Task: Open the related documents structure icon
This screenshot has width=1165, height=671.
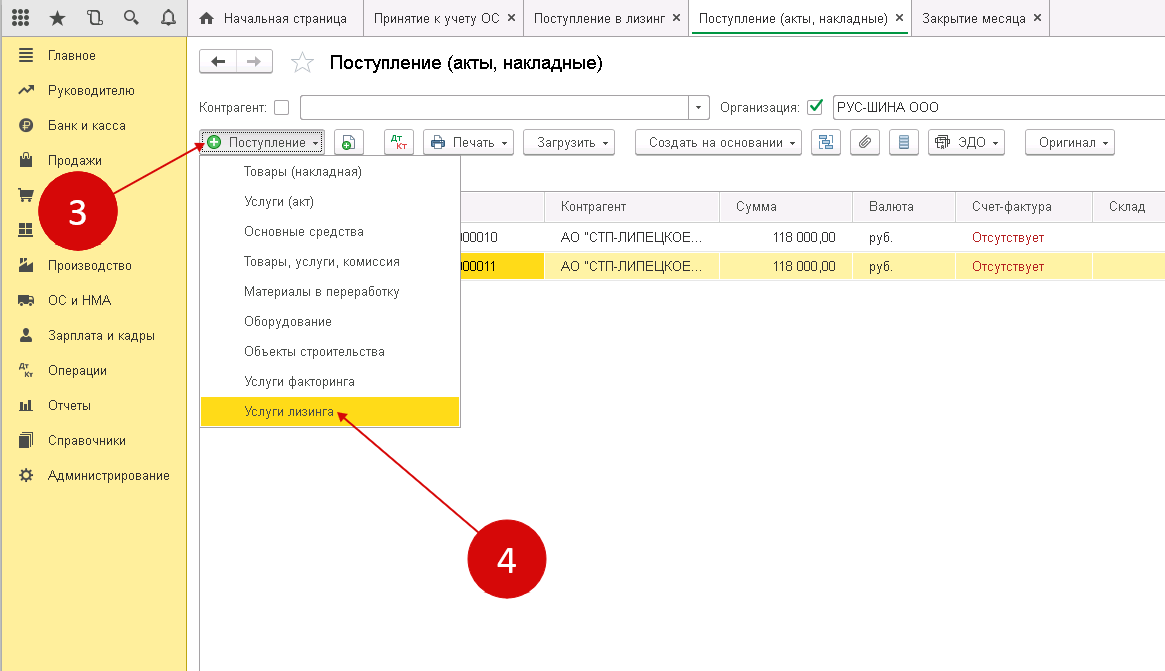Action: click(825, 143)
